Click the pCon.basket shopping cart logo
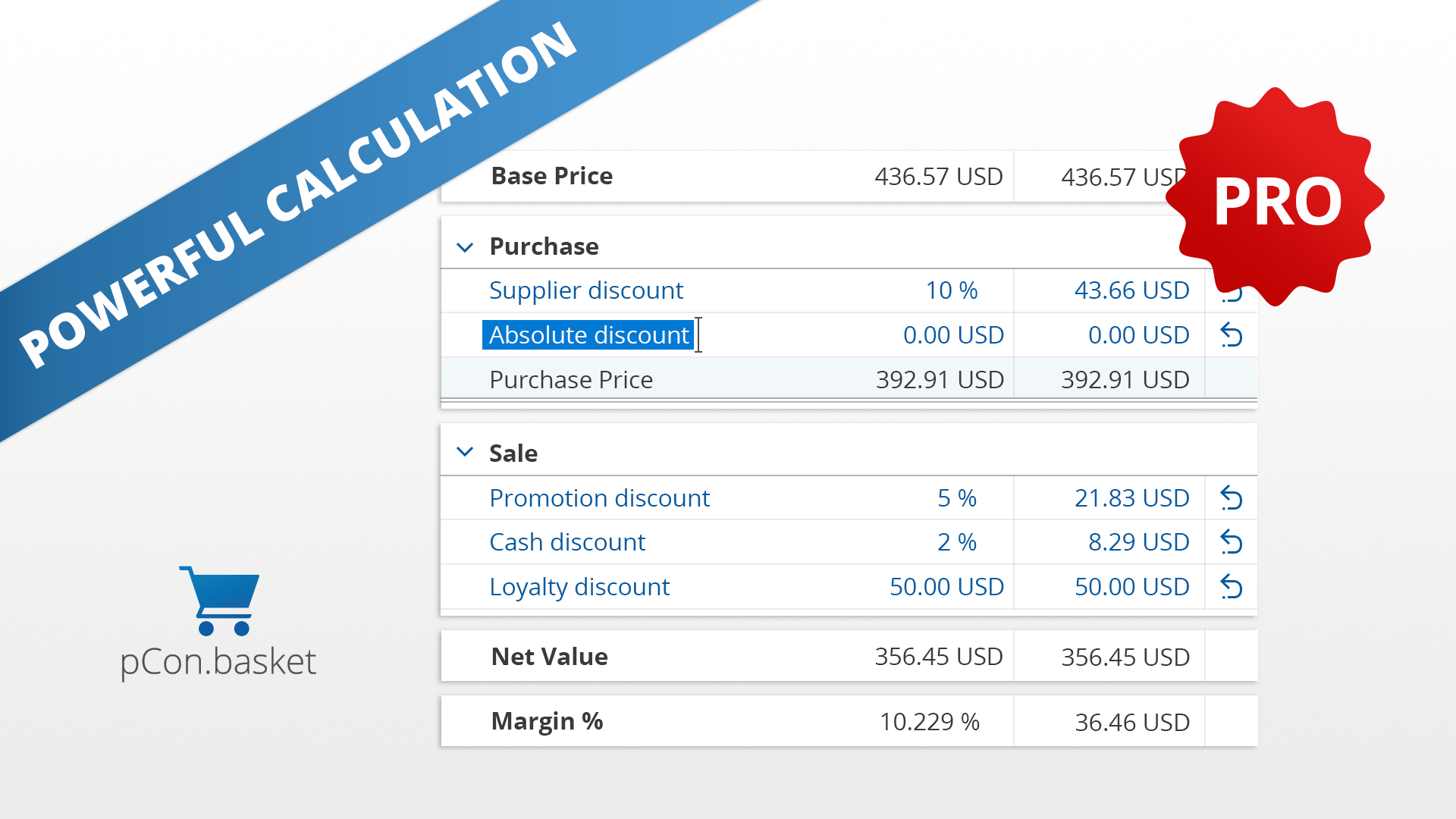 click(x=220, y=601)
